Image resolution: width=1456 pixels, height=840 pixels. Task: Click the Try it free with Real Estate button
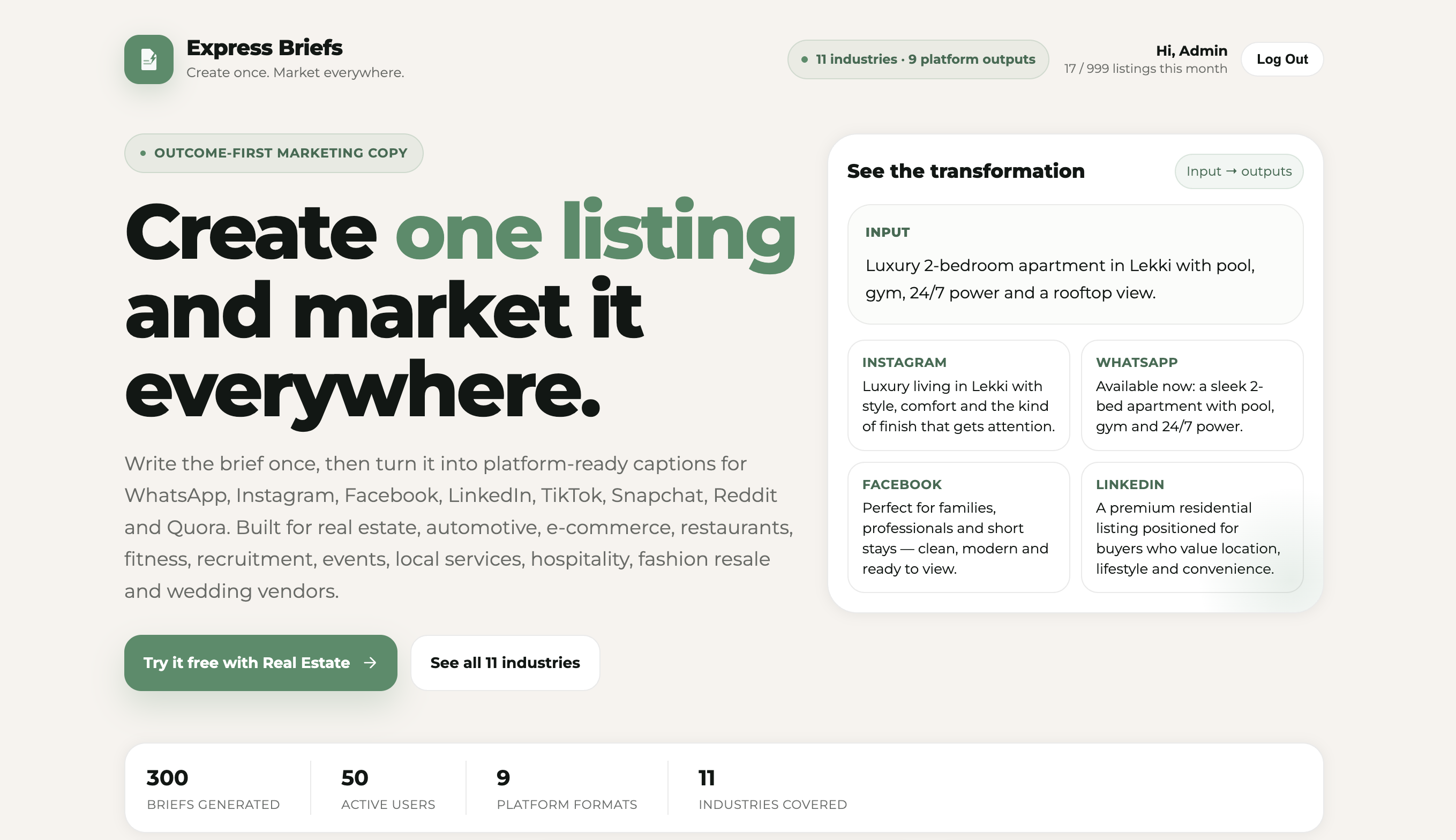tap(261, 663)
